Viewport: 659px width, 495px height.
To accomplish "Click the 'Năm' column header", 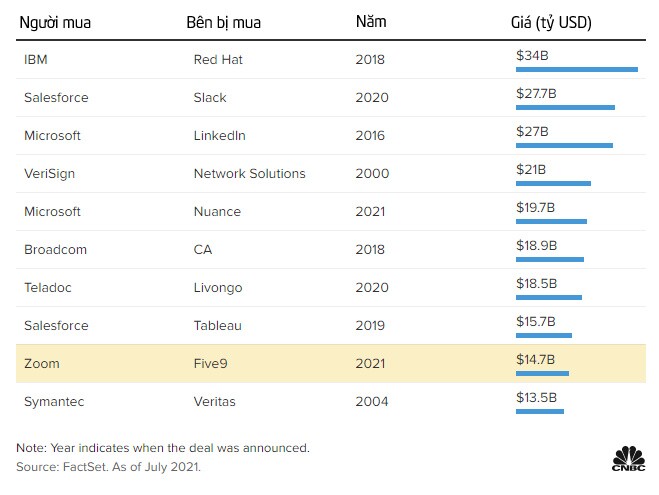I will pos(371,21).
